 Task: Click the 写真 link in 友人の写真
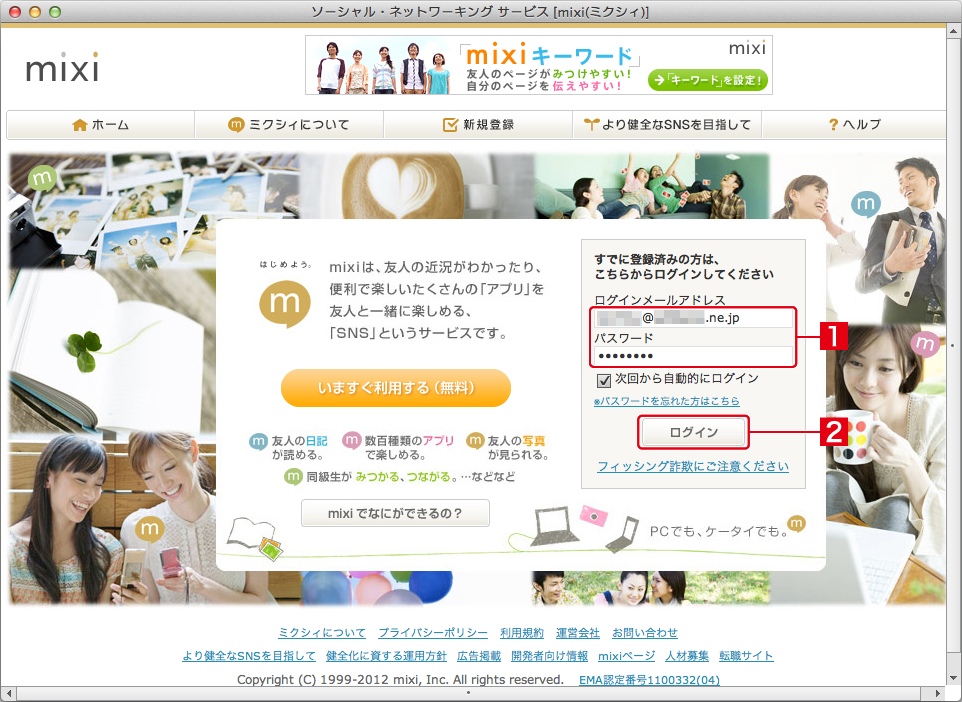tap(534, 441)
